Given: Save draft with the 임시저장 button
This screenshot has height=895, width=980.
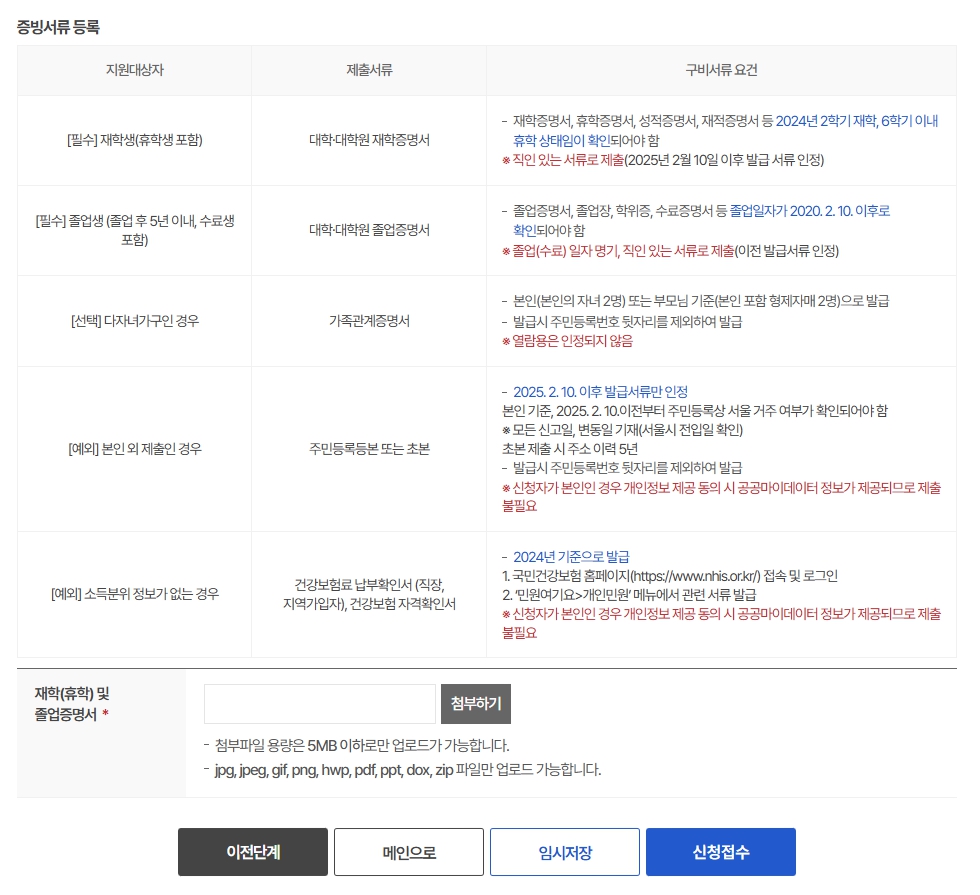Looking at the screenshot, I should point(565,852).
